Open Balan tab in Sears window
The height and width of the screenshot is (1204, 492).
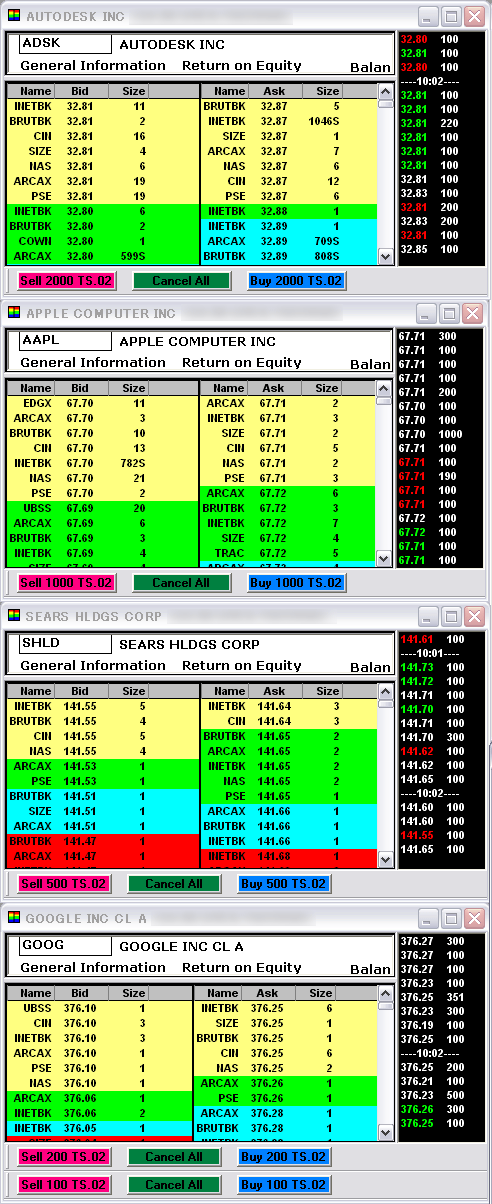point(371,667)
